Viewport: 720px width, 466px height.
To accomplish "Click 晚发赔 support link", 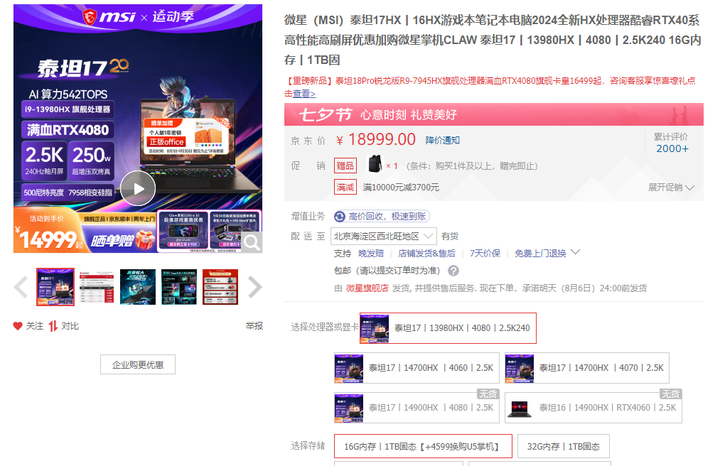I will coord(371,253).
